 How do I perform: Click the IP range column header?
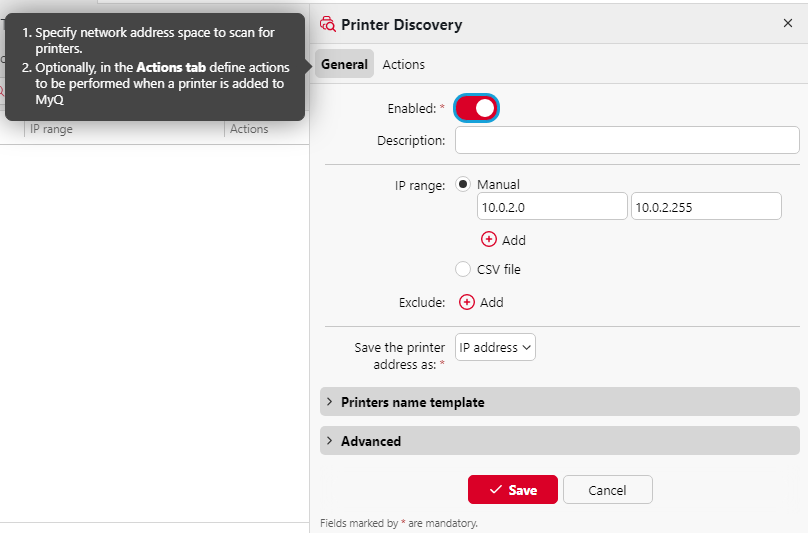coord(51,129)
